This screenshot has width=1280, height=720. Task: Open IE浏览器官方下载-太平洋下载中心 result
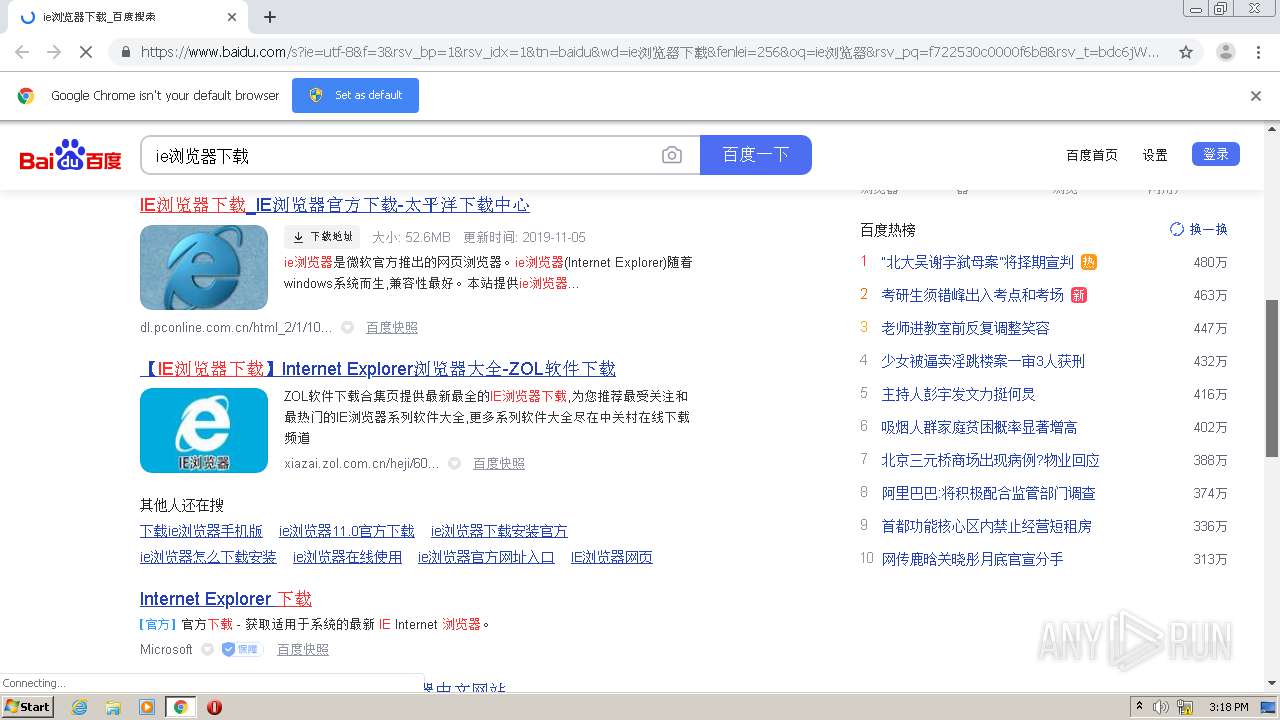pyautogui.click(x=335, y=205)
